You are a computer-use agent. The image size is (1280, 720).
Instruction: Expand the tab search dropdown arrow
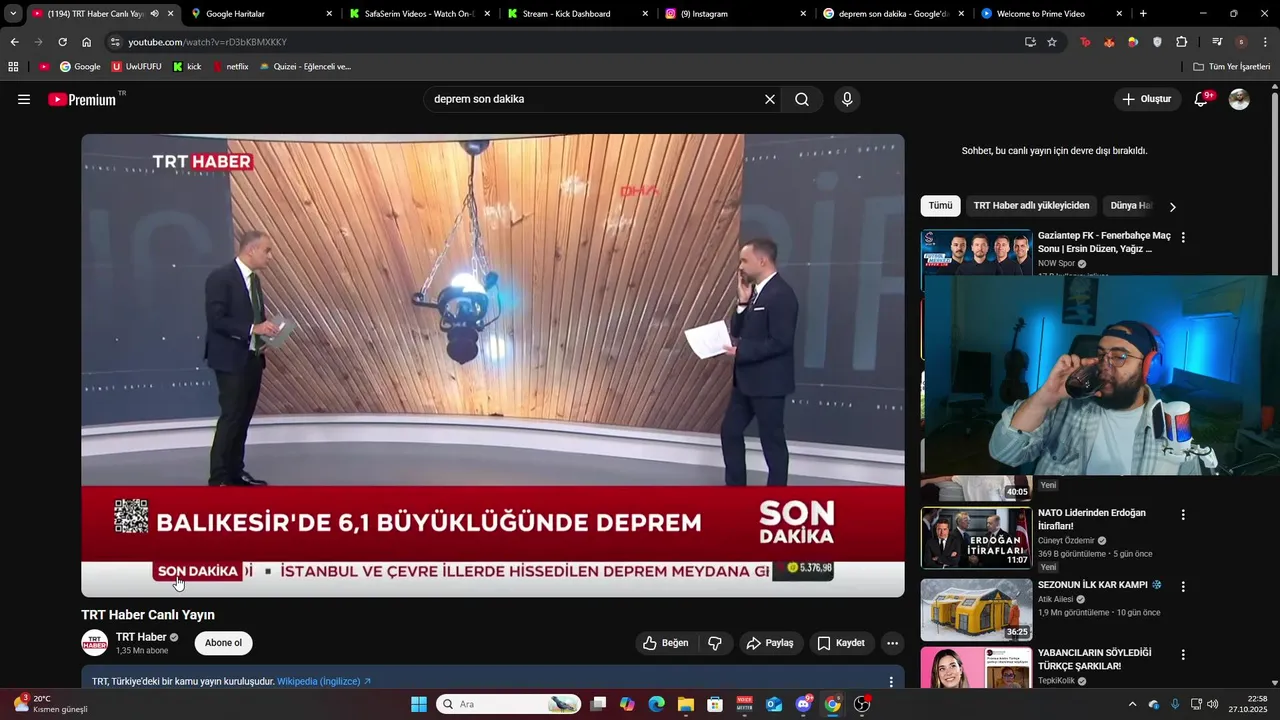[12, 14]
